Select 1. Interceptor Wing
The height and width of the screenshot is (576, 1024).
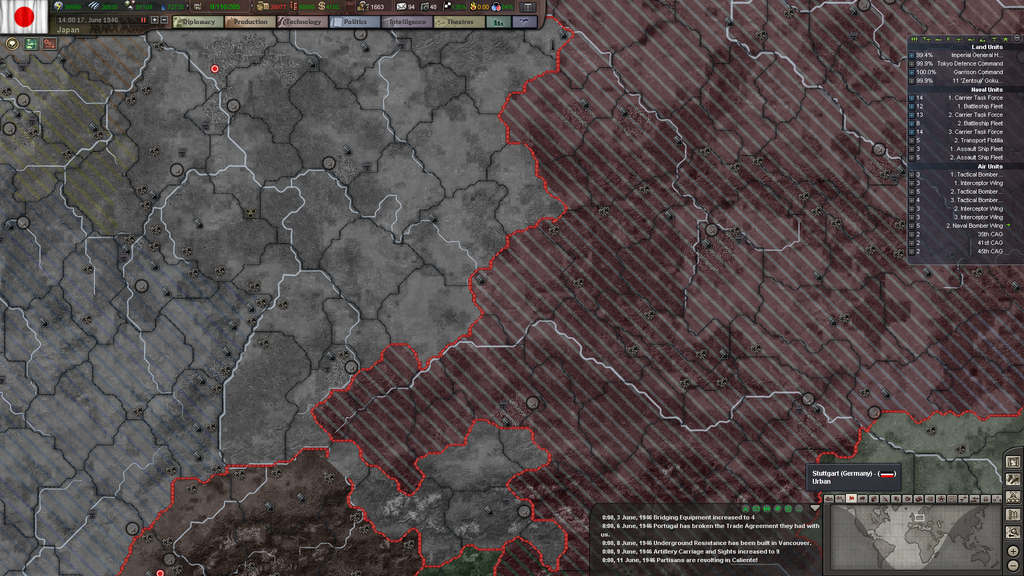pyautogui.click(x=978, y=183)
